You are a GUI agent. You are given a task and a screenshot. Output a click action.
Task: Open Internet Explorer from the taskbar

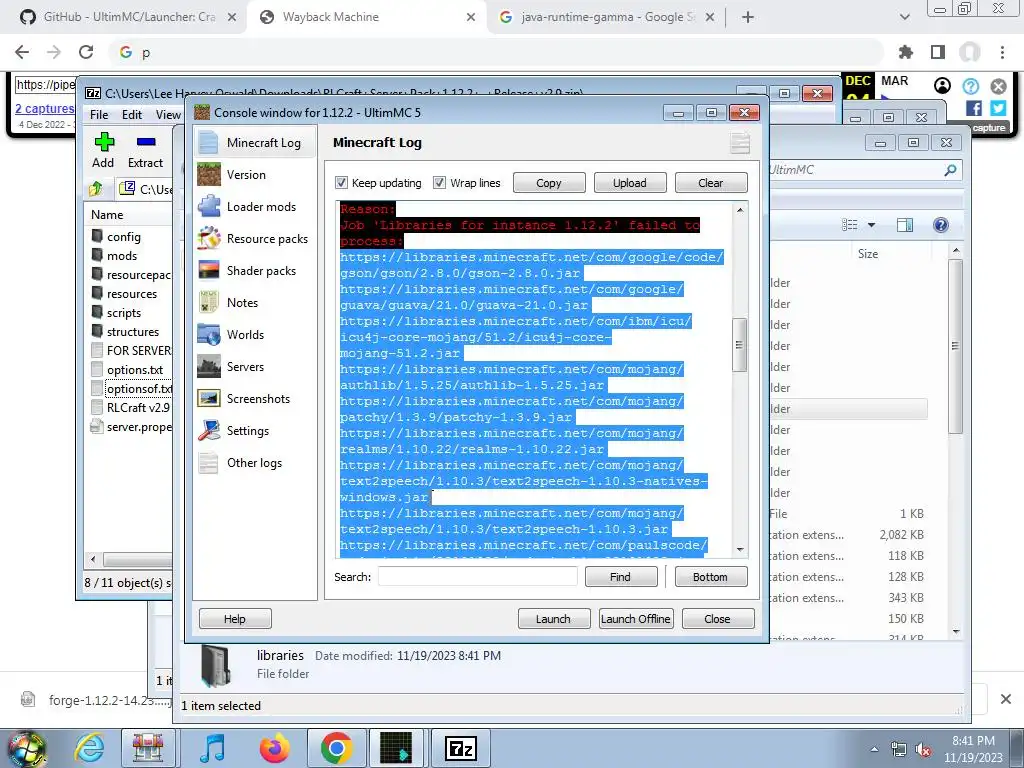(x=89, y=748)
